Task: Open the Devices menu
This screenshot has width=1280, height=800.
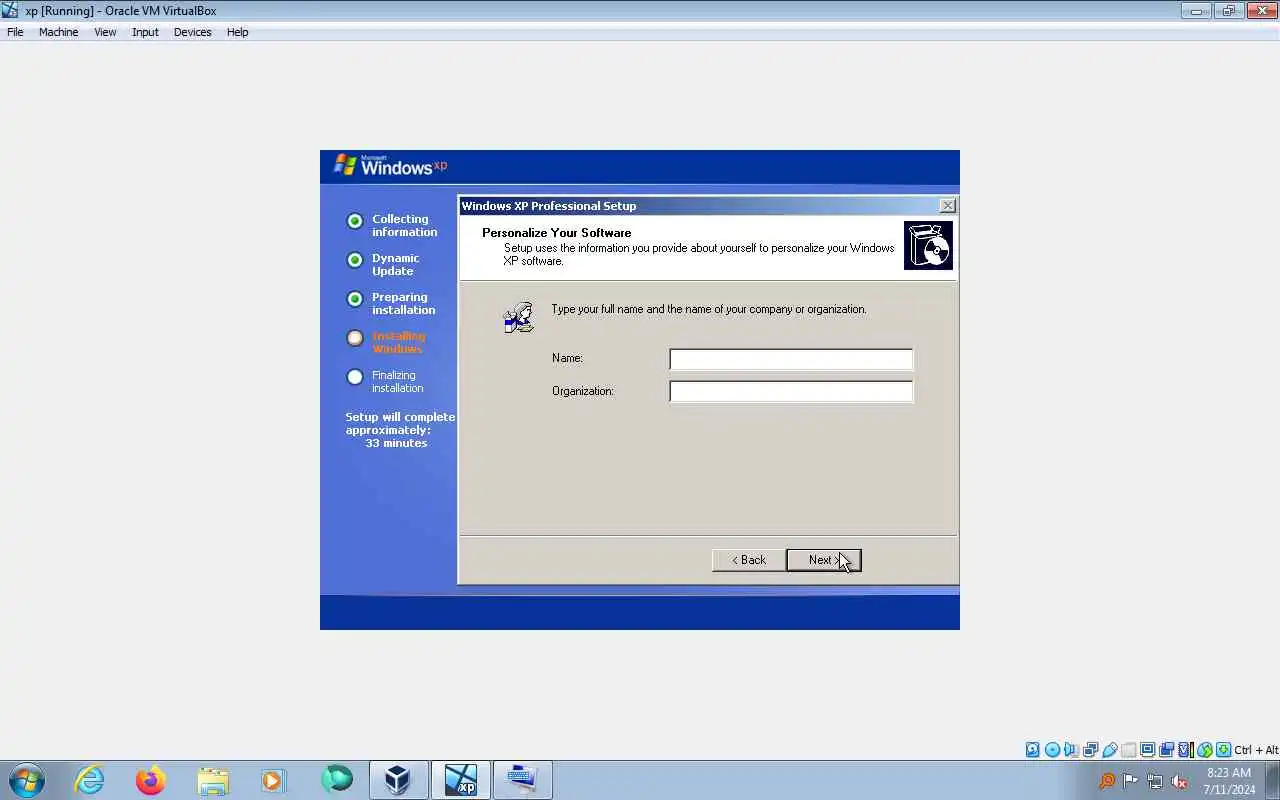Action: coord(192,32)
